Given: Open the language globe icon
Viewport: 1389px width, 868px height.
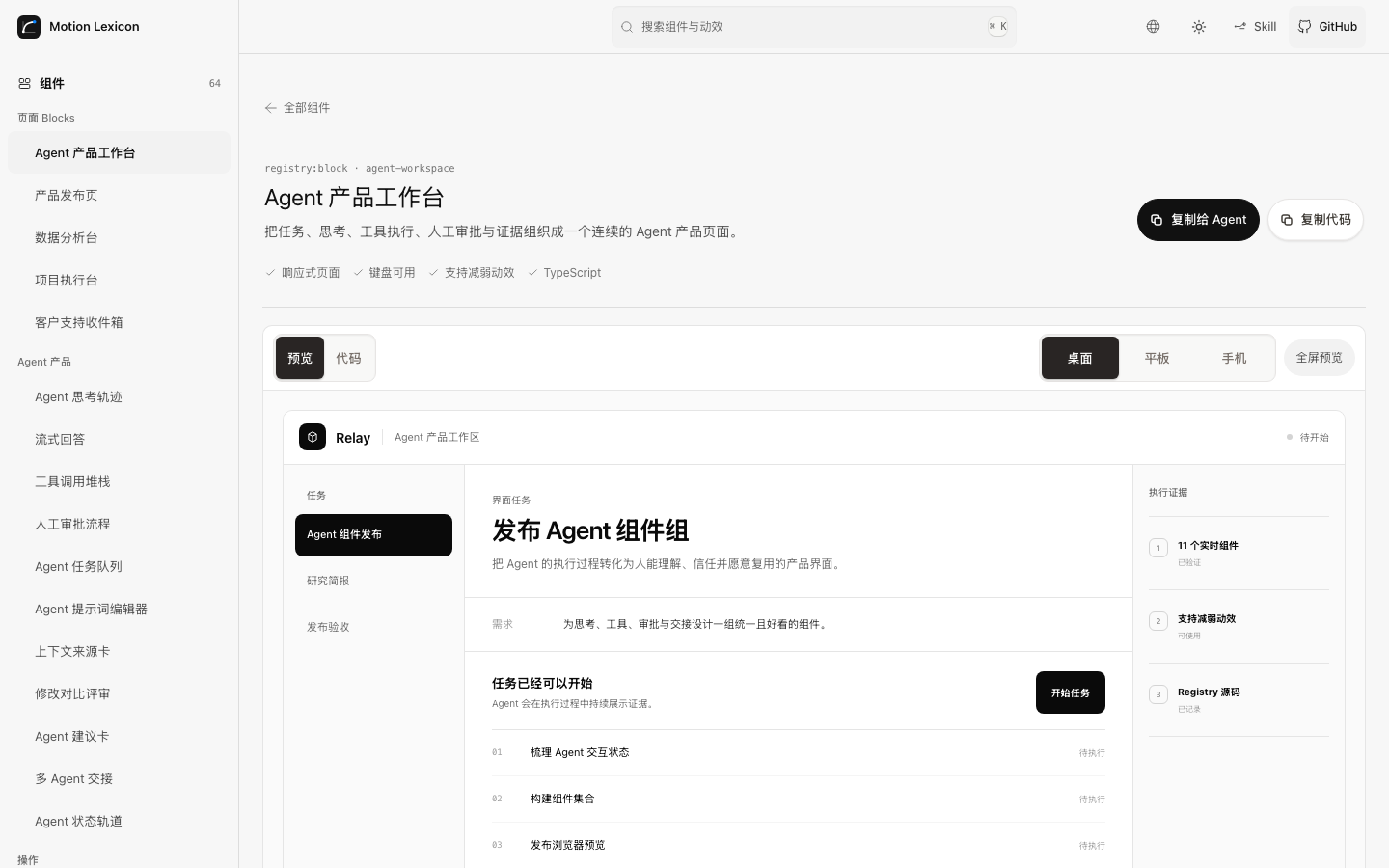Looking at the screenshot, I should pyautogui.click(x=1153, y=27).
